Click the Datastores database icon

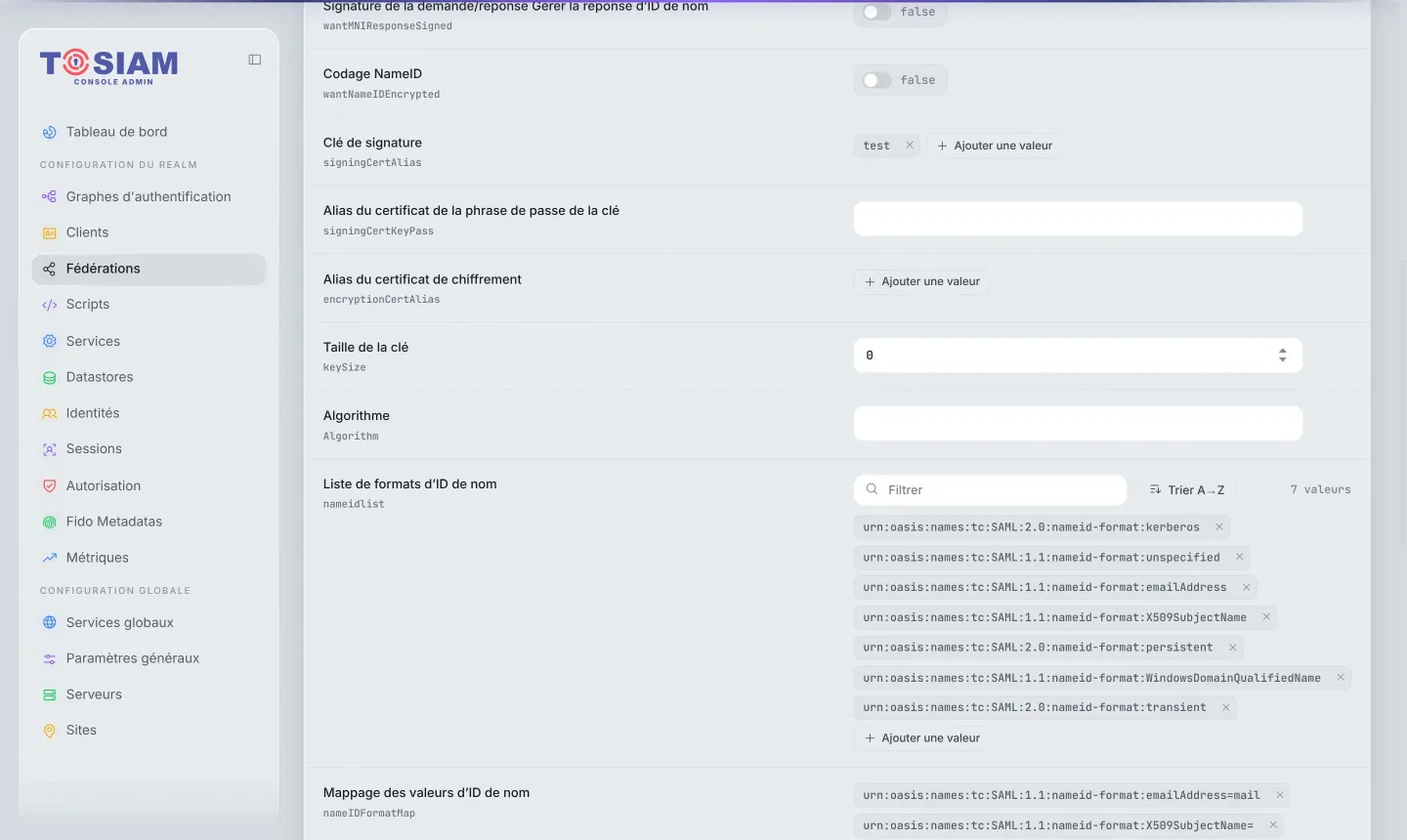pos(50,378)
